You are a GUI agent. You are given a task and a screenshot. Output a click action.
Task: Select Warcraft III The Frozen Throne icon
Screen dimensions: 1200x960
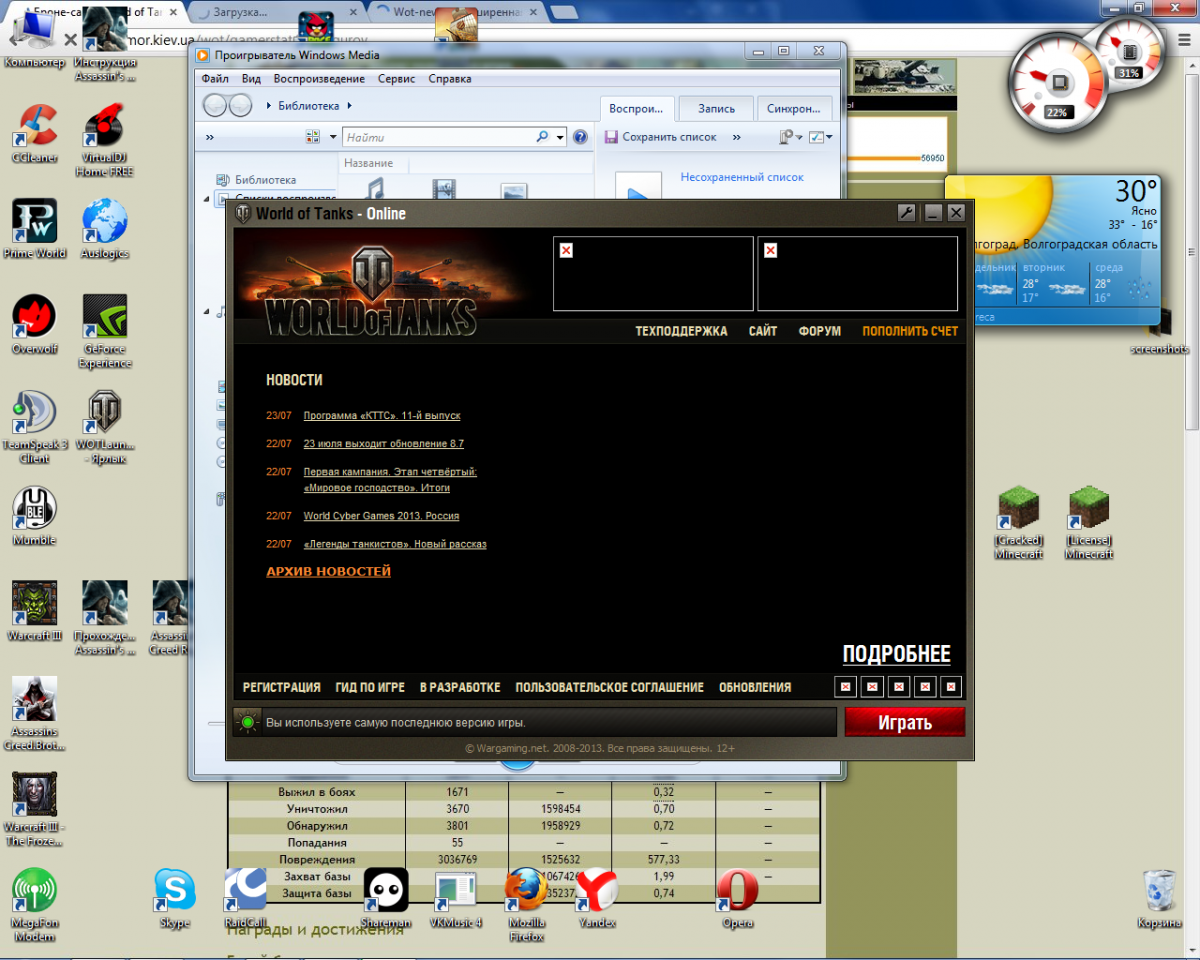click(35, 809)
